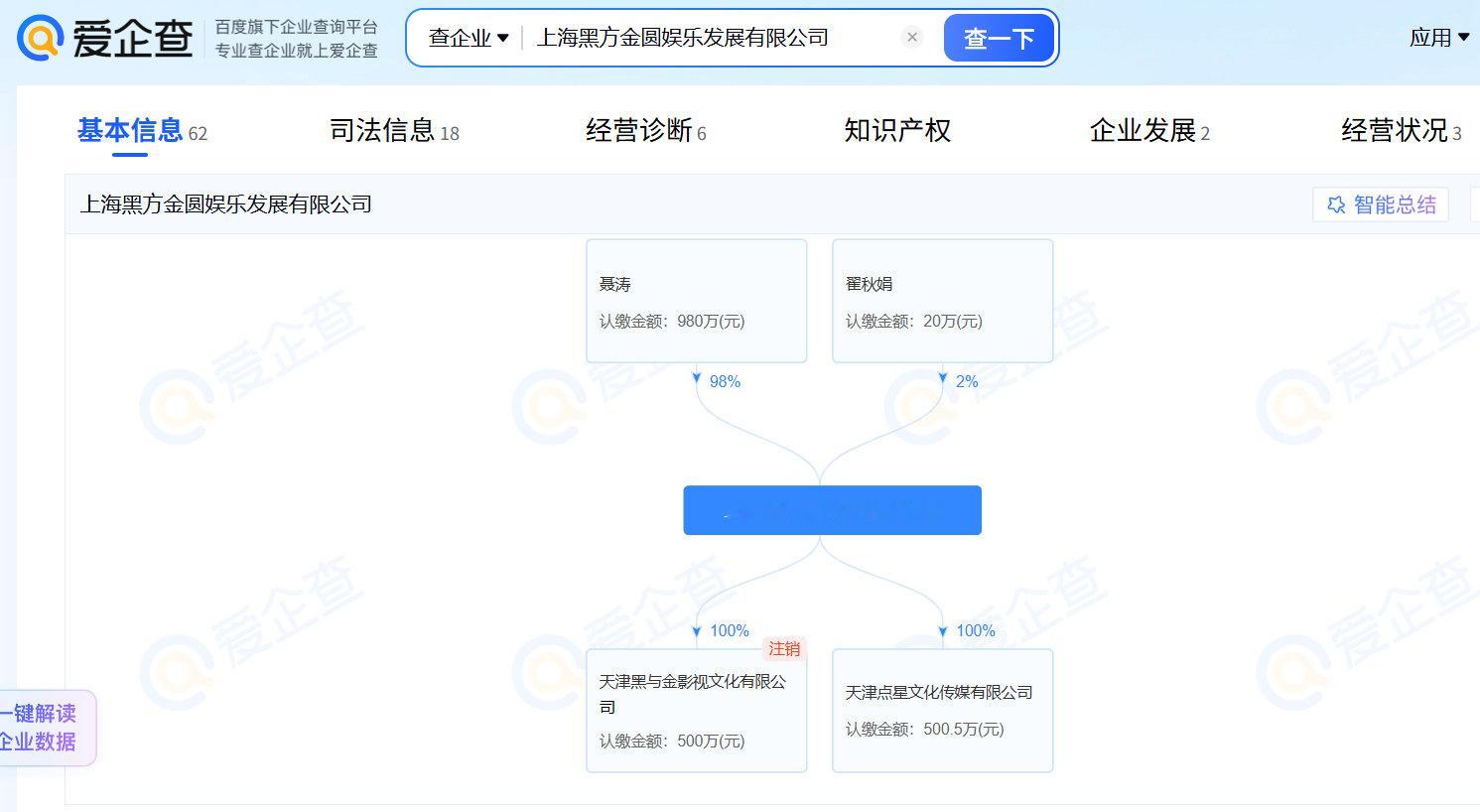Click the 爱企查 logo
This screenshot has height=812, width=1480.
[105, 38]
